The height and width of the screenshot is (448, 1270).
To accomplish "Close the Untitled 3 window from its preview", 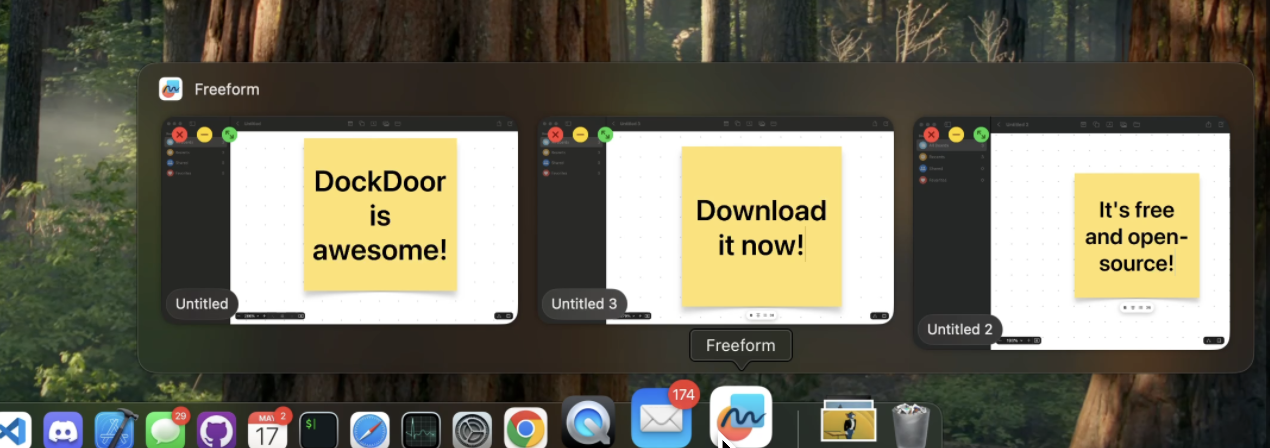I will pos(556,134).
